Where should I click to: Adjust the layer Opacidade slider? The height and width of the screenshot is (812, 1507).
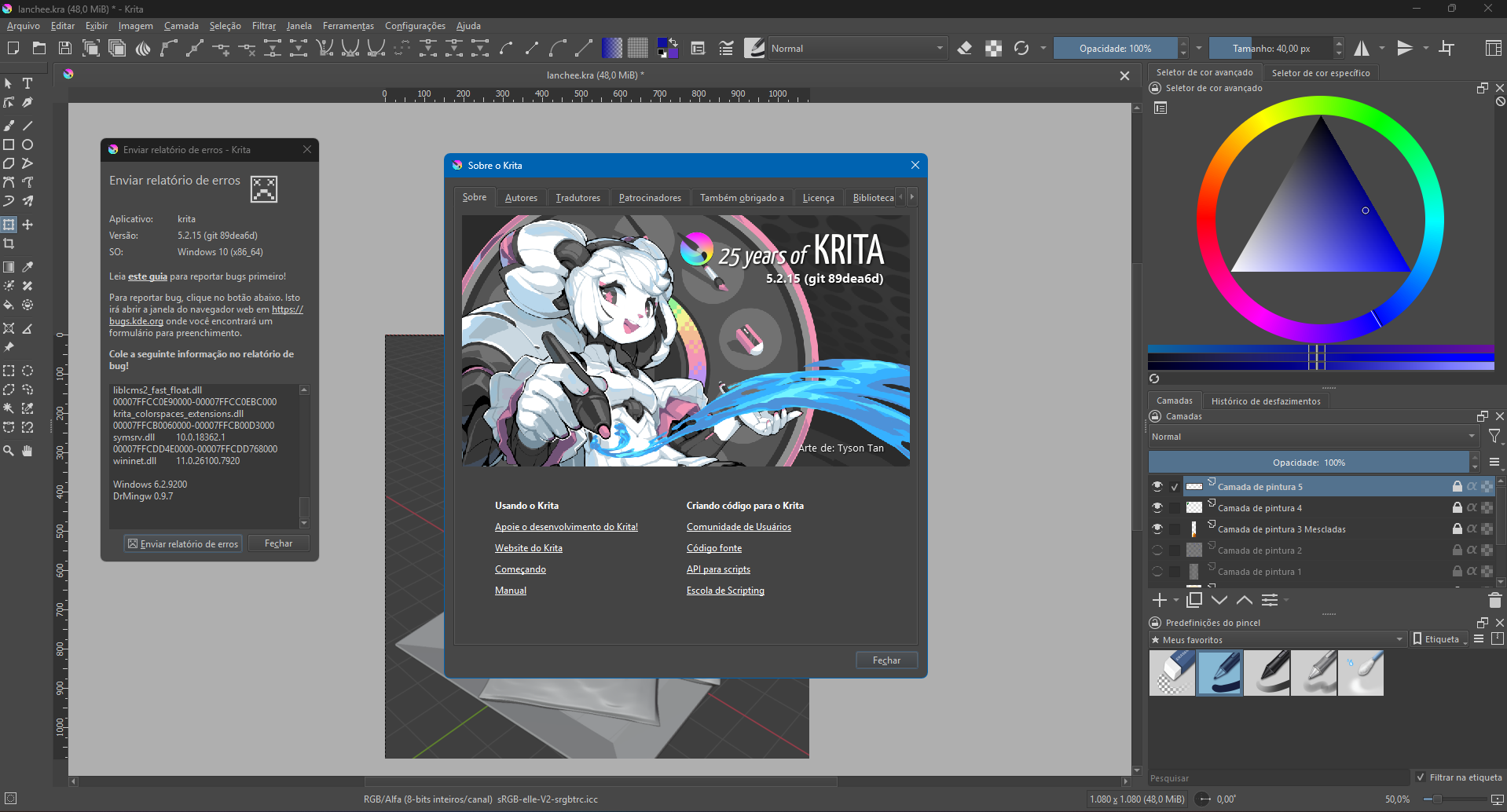tap(1308, 463)
